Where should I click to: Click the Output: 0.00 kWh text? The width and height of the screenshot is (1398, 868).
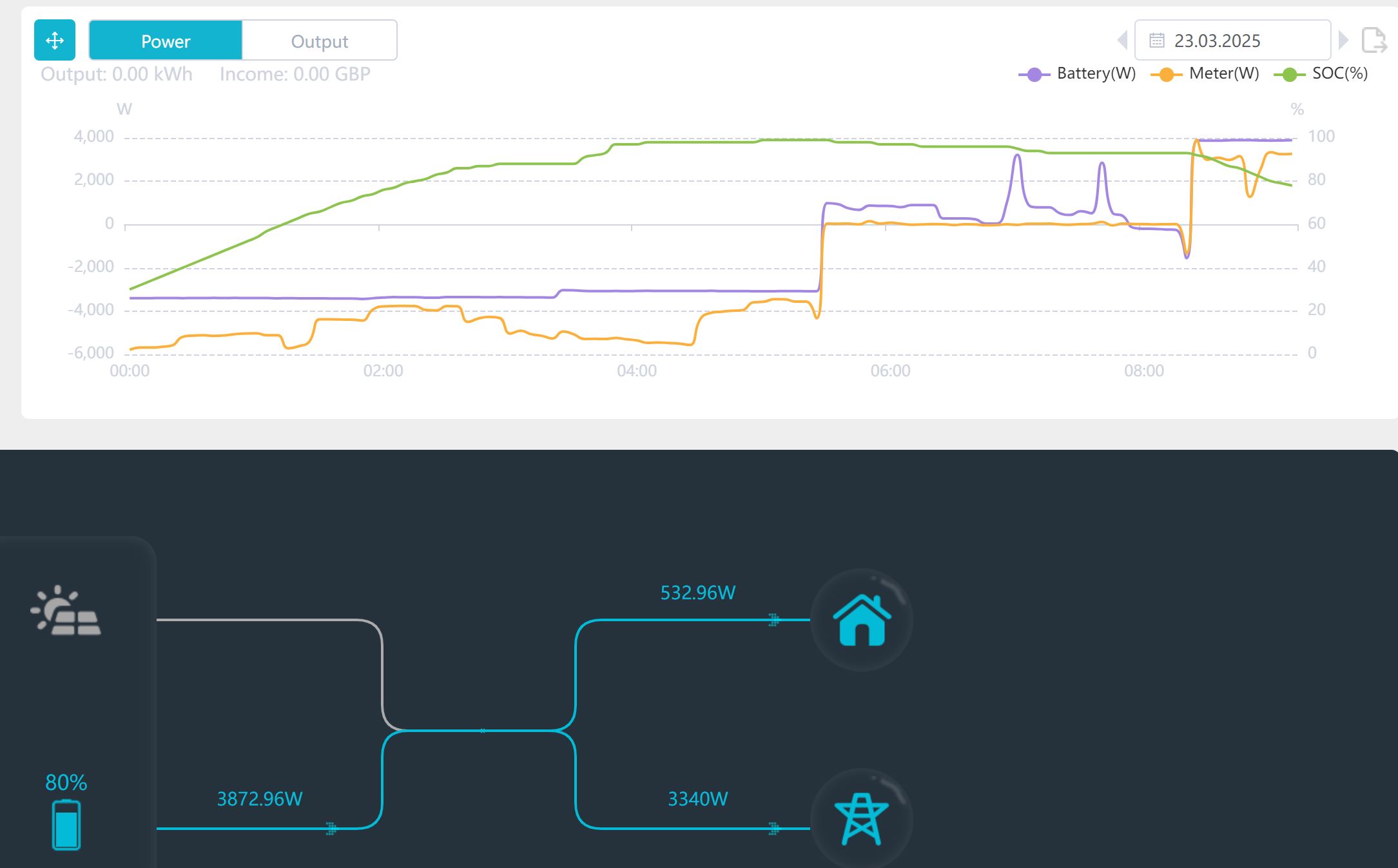coord(117,74)
